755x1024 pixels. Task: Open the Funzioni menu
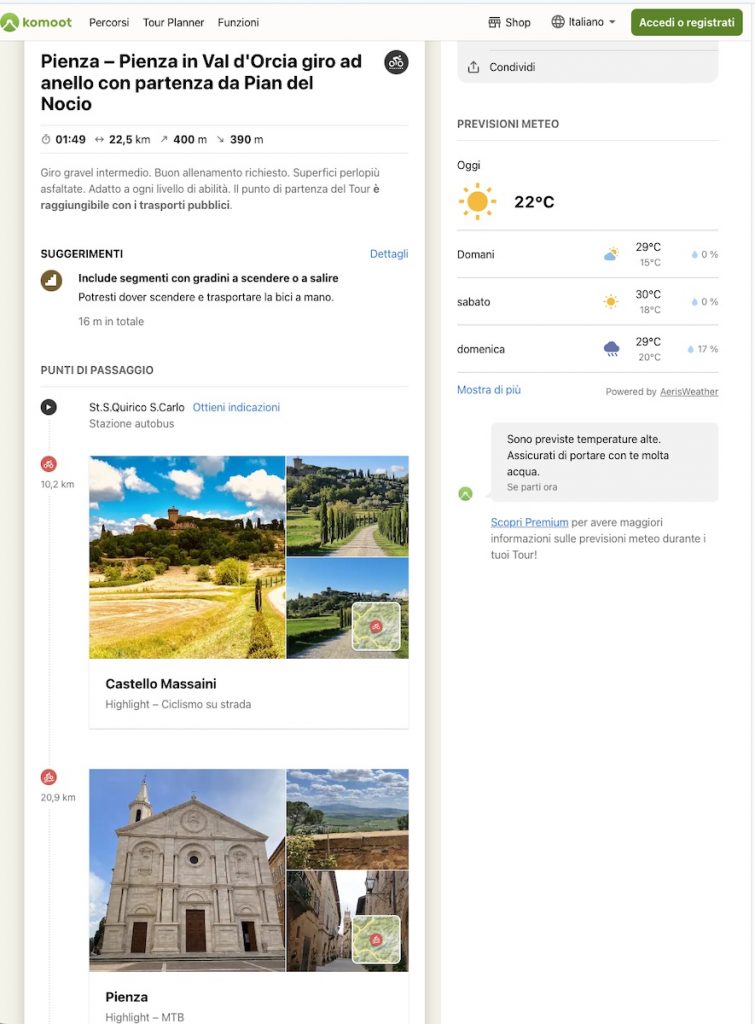click(x=238, y=22)
